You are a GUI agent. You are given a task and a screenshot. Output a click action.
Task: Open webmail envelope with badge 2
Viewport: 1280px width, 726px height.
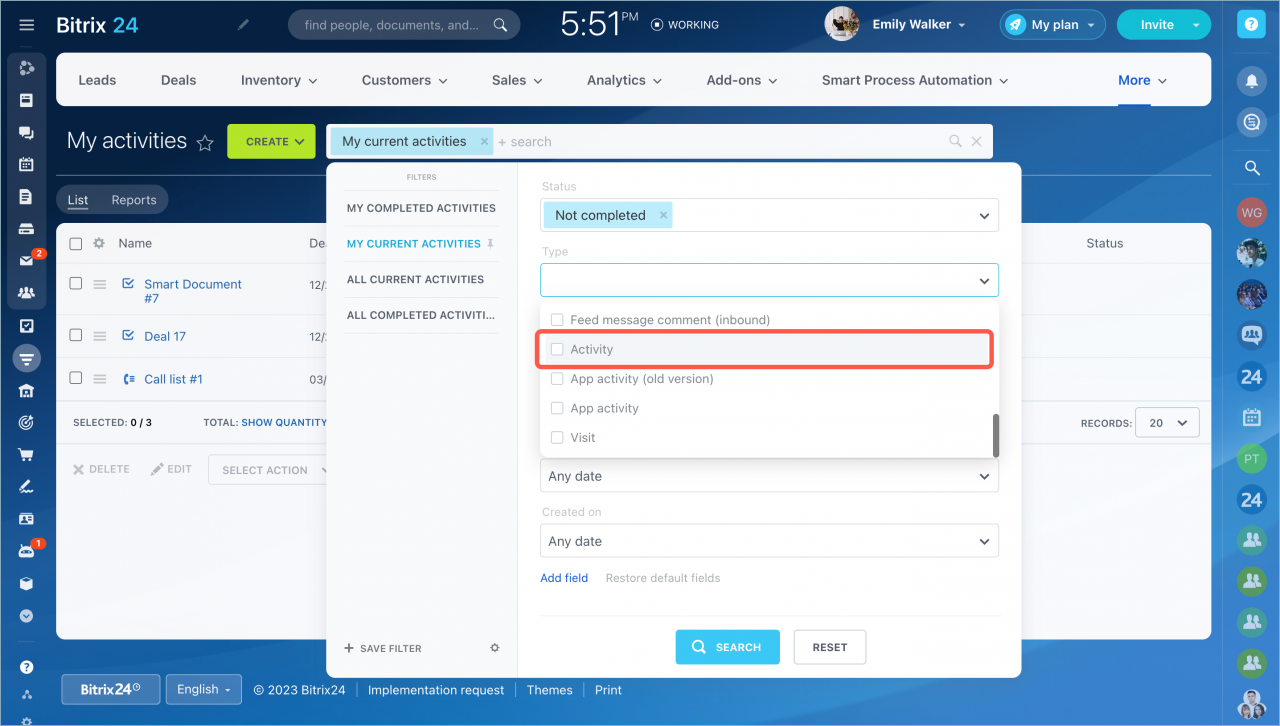click(x=27, y=261)
